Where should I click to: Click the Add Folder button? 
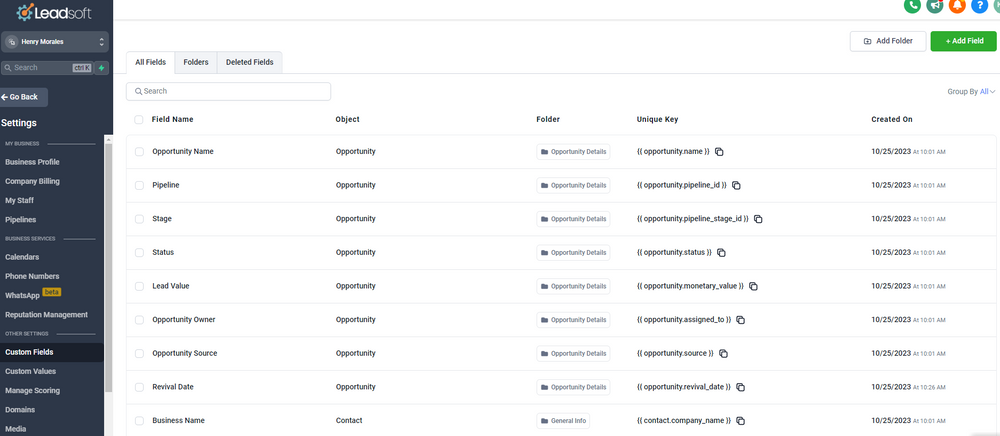888,41
